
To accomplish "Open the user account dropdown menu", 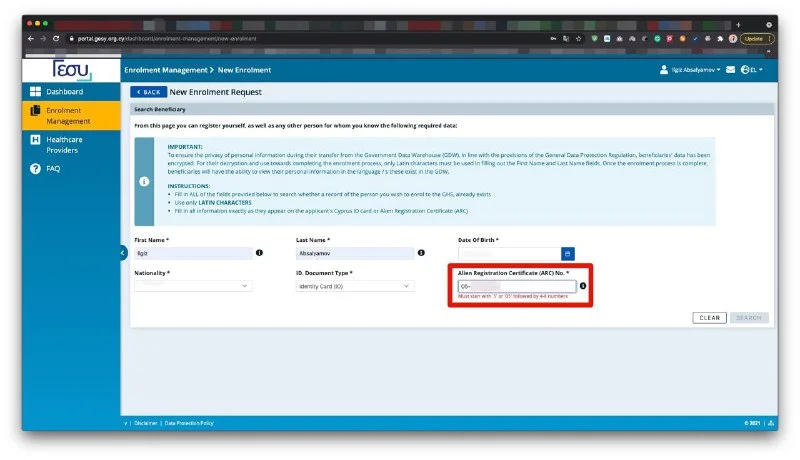I will 690,70.
